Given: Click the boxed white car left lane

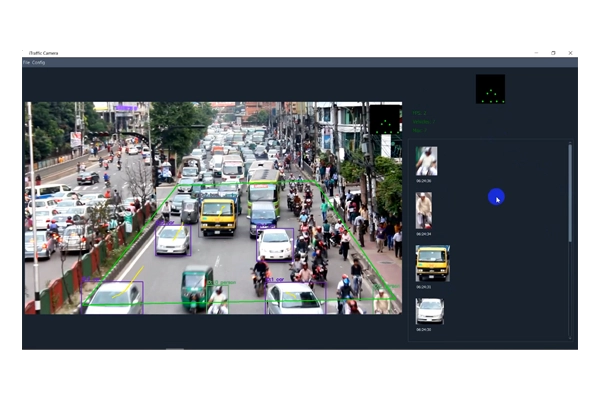Looking at the screenshot, I should click(172, 239).
